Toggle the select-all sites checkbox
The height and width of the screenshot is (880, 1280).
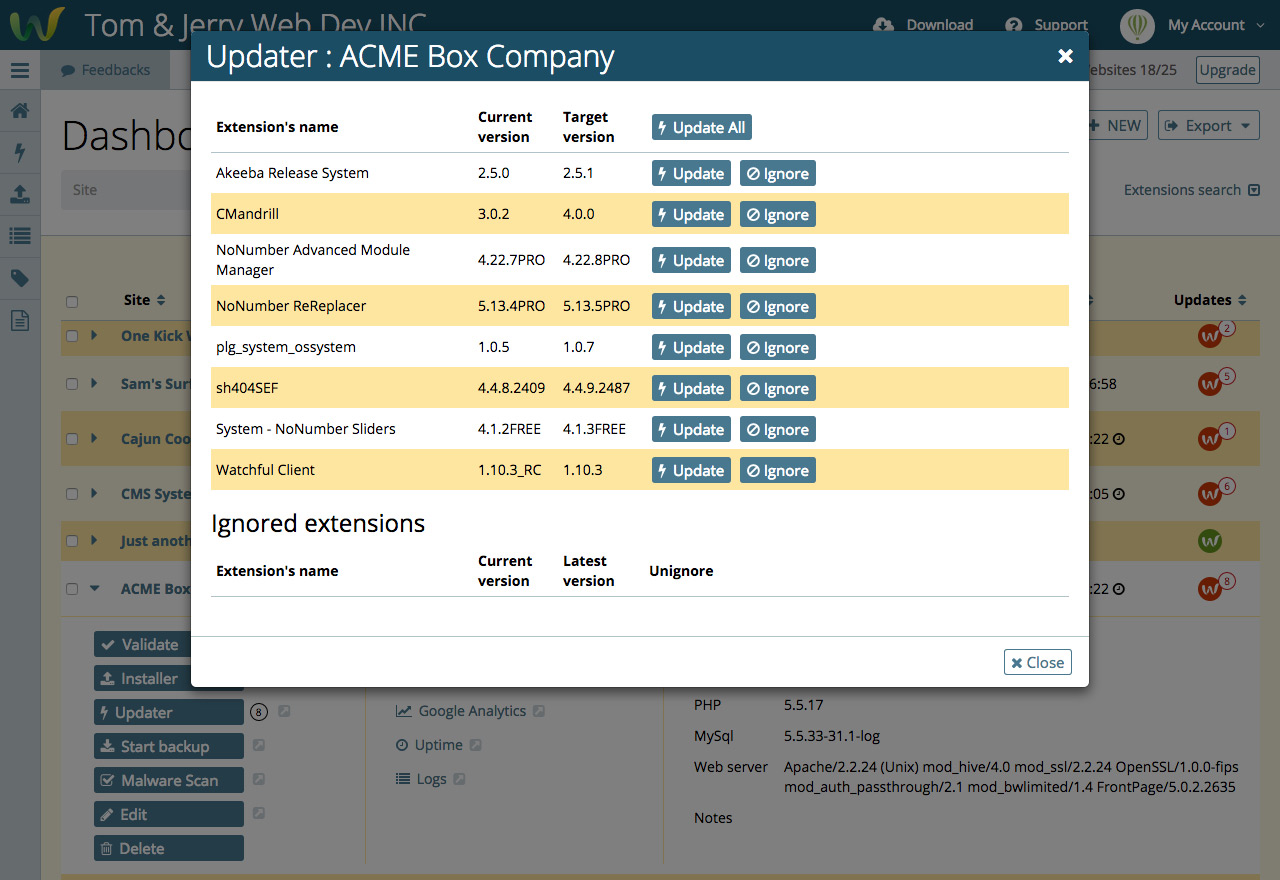tap(72, 301)
